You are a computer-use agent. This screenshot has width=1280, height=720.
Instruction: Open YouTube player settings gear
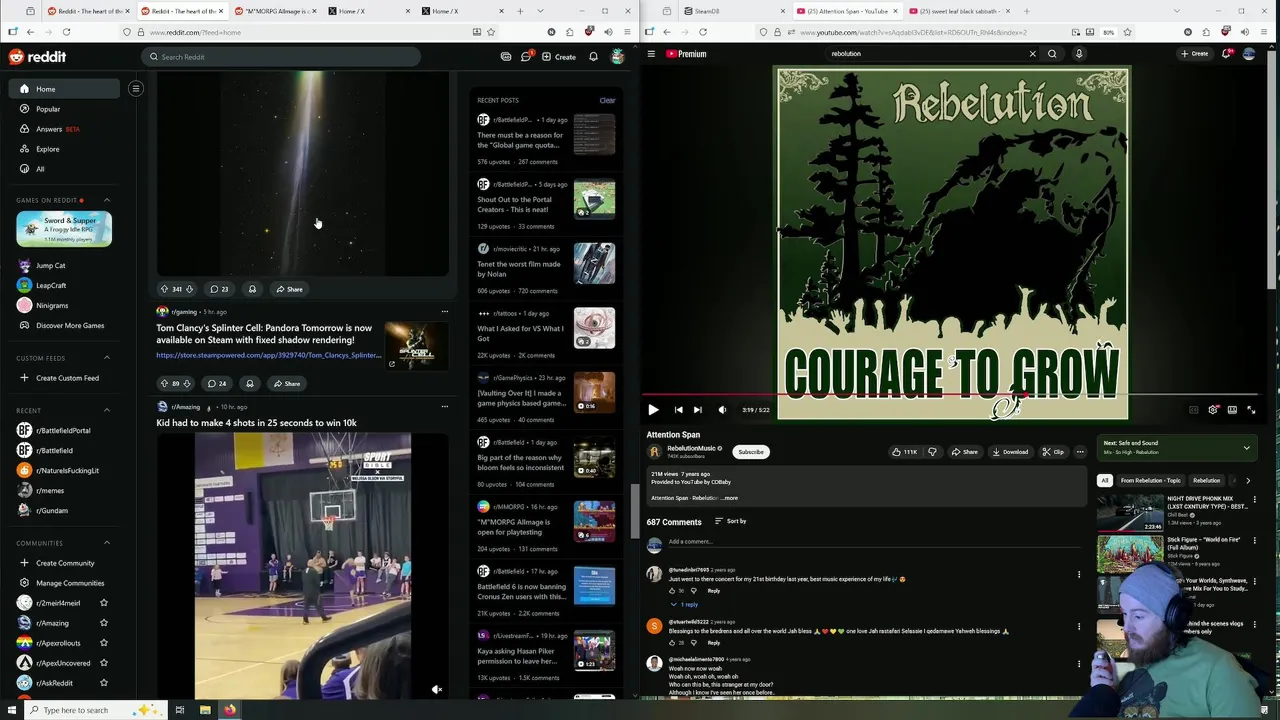1213,409
